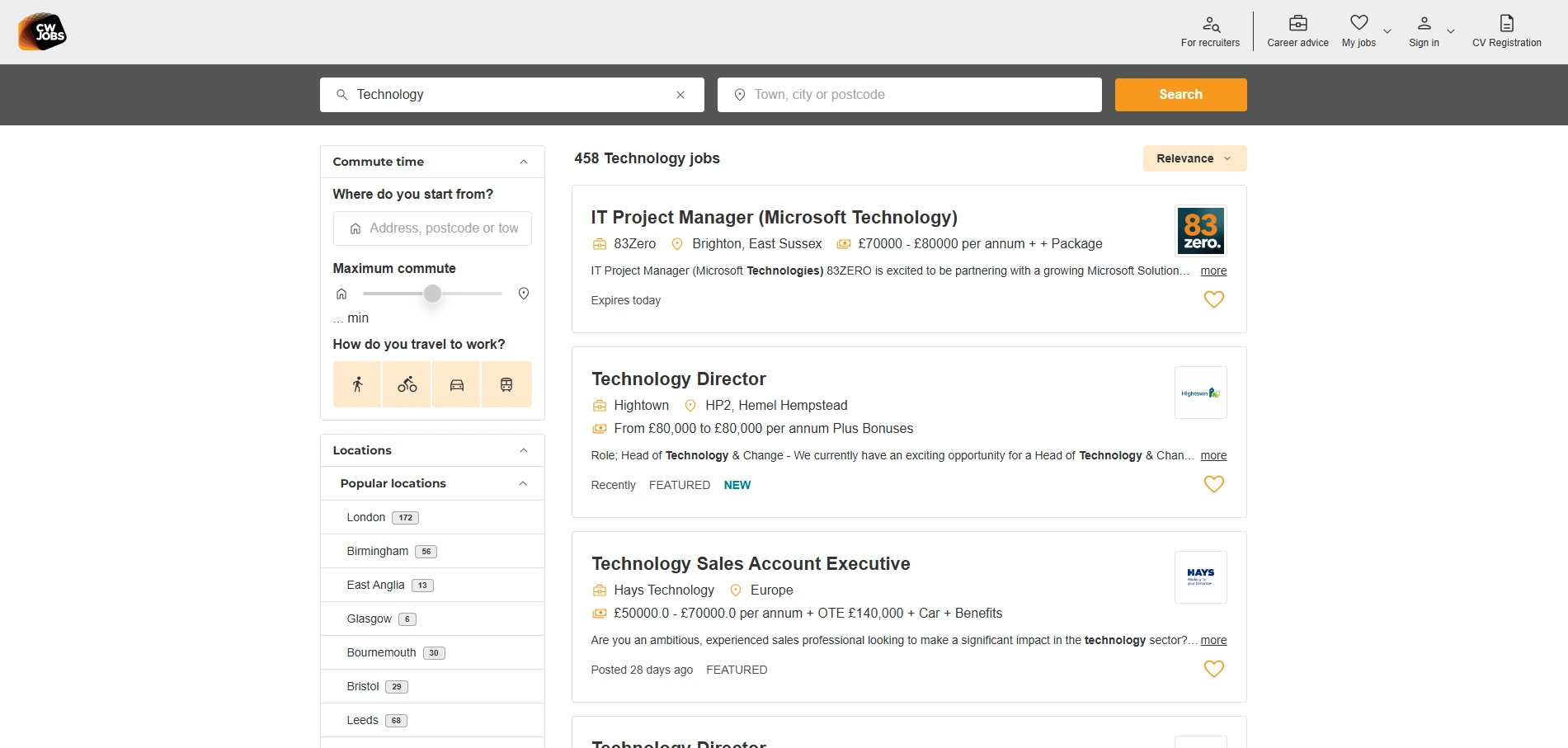
Task: Click the 458 Technology jobs heading
Action: point(647,158)
